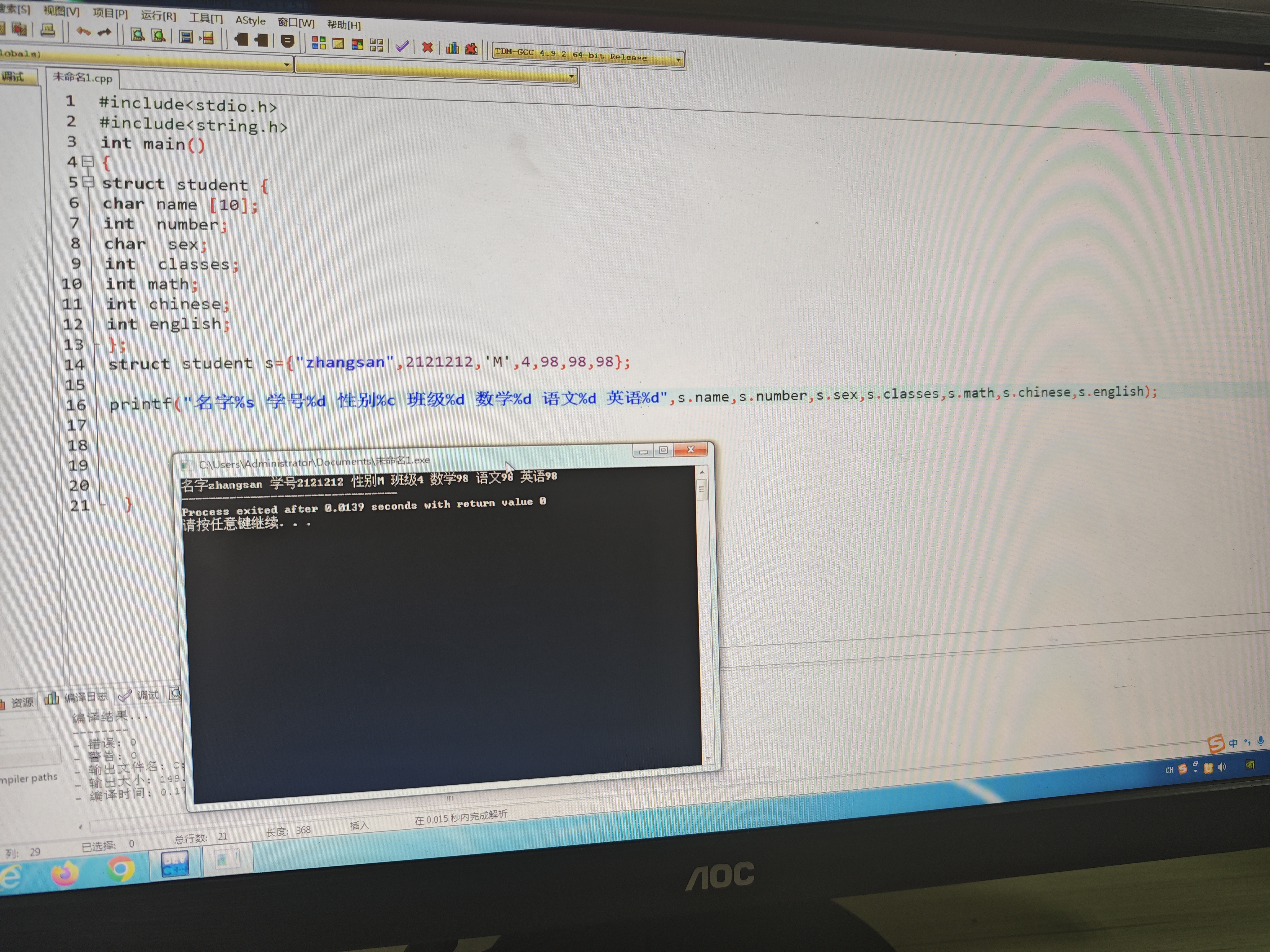Open the AStyle menu
This screenshot has height=952, width=1270.
tap(250, 21)
